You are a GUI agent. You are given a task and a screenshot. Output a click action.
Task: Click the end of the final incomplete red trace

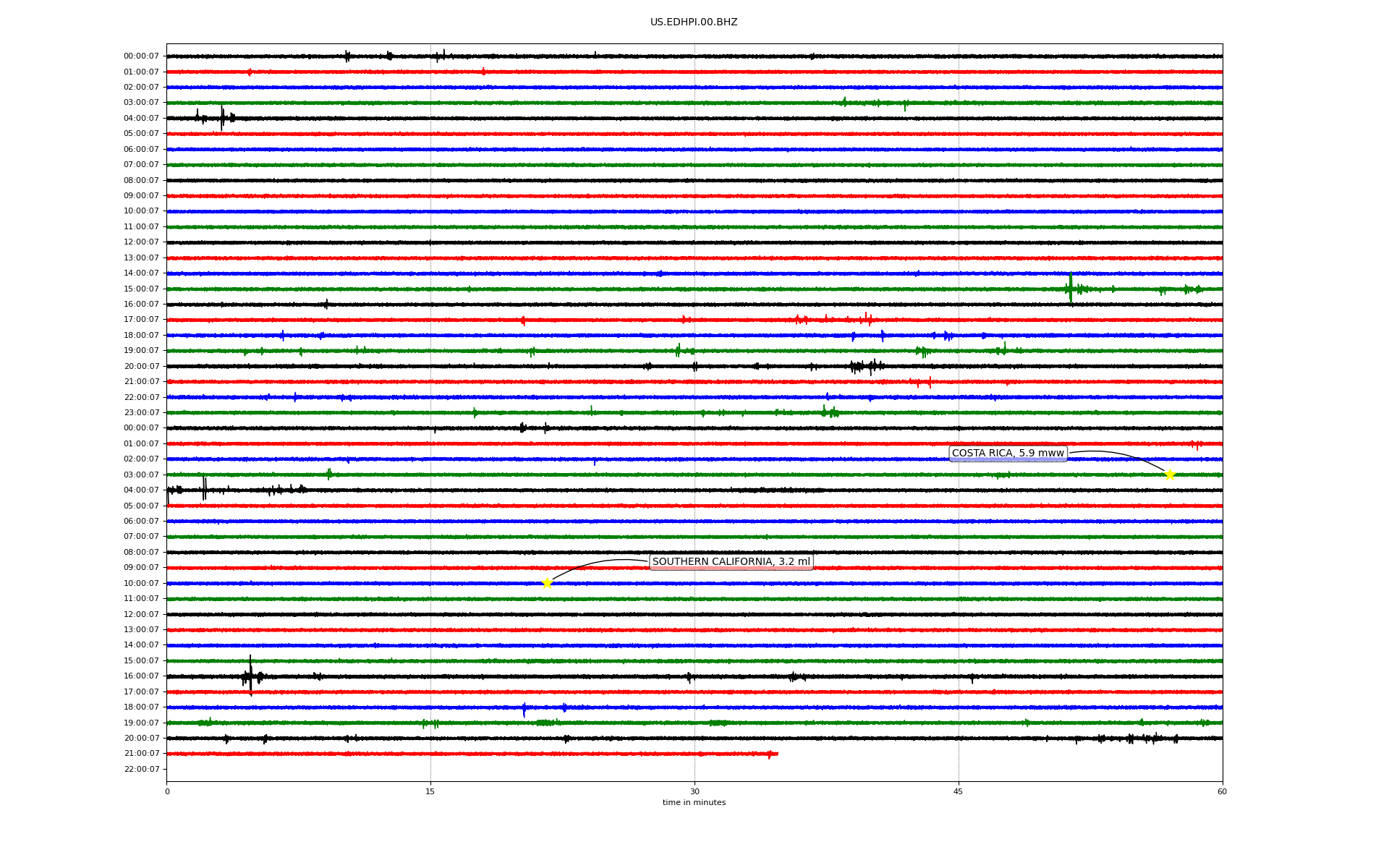tap(776, 754)
